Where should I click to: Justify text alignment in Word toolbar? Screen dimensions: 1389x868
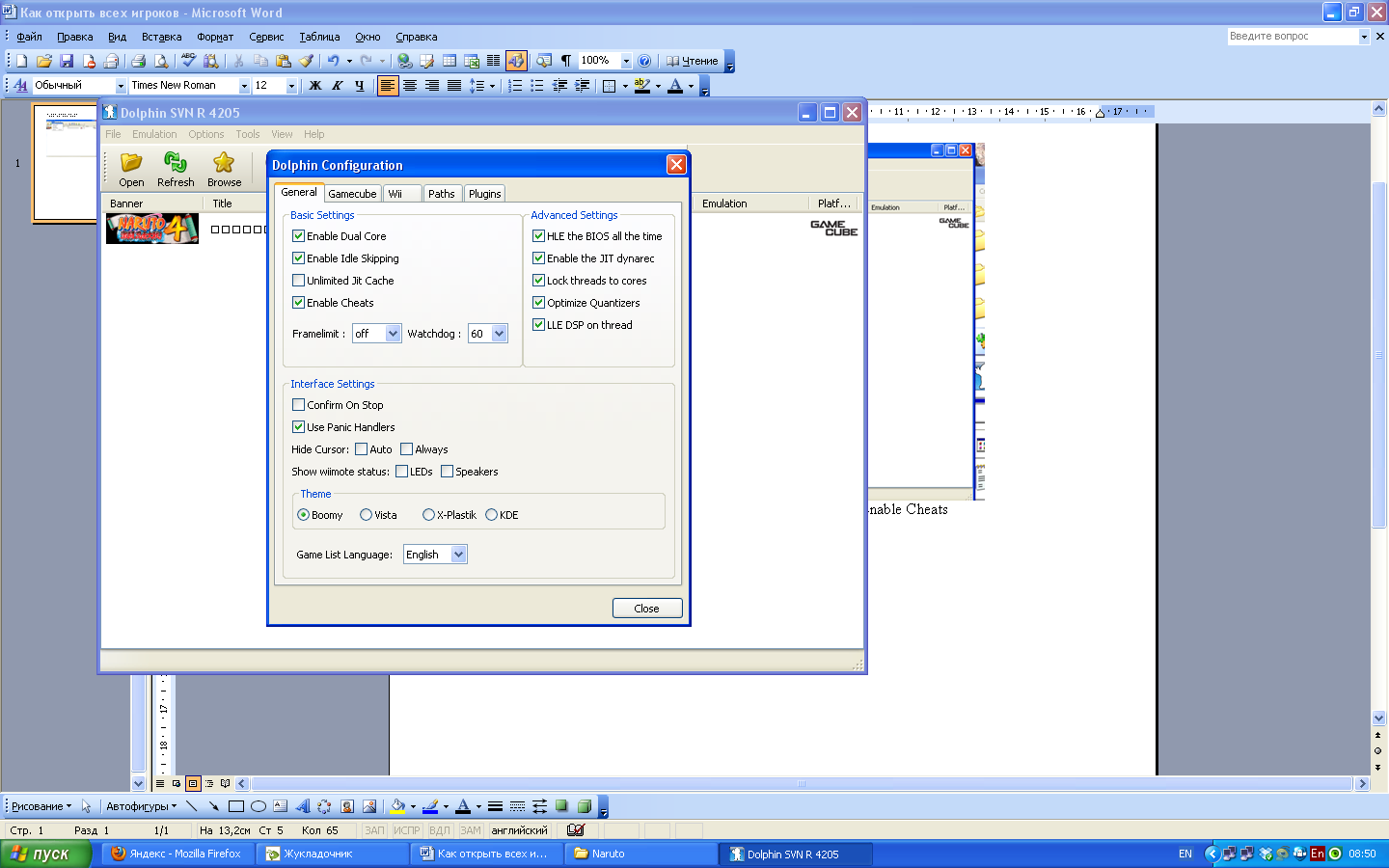pyautogui.click(x=453, y=86)
